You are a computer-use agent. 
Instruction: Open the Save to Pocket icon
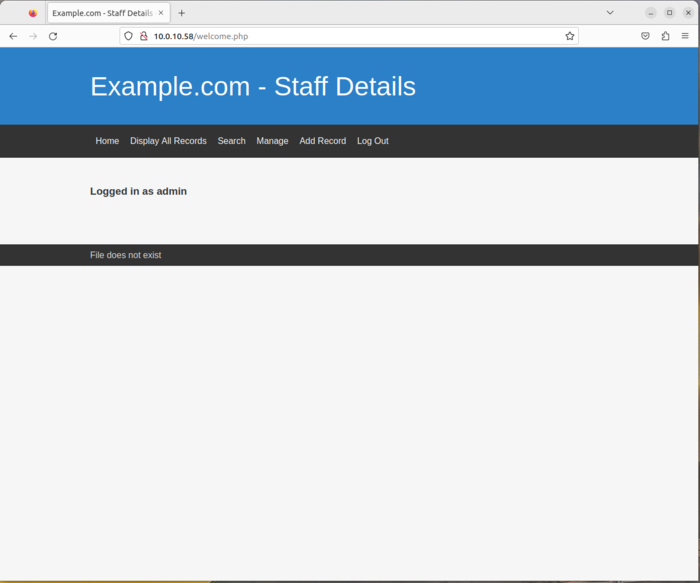(x=645, y=36)
